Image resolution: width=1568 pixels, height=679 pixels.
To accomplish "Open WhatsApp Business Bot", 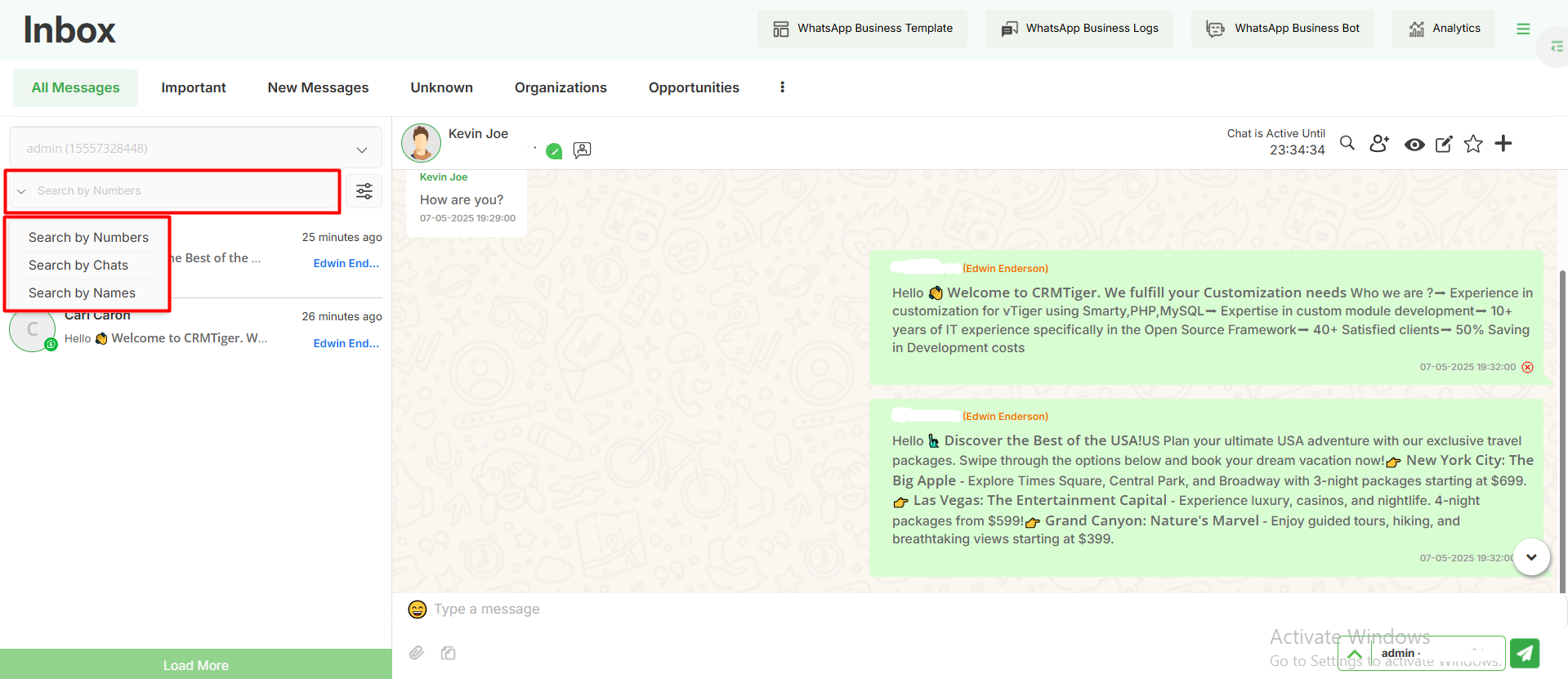I will click(x=1282, y=29).
